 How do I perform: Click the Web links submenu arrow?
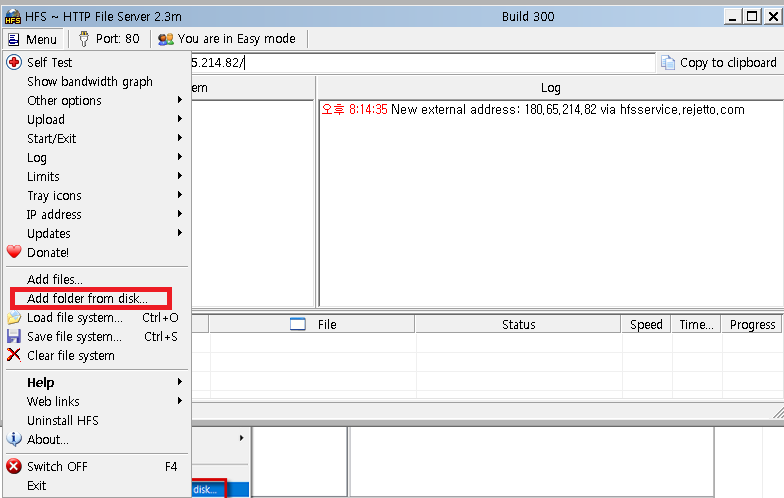[180, 401]
